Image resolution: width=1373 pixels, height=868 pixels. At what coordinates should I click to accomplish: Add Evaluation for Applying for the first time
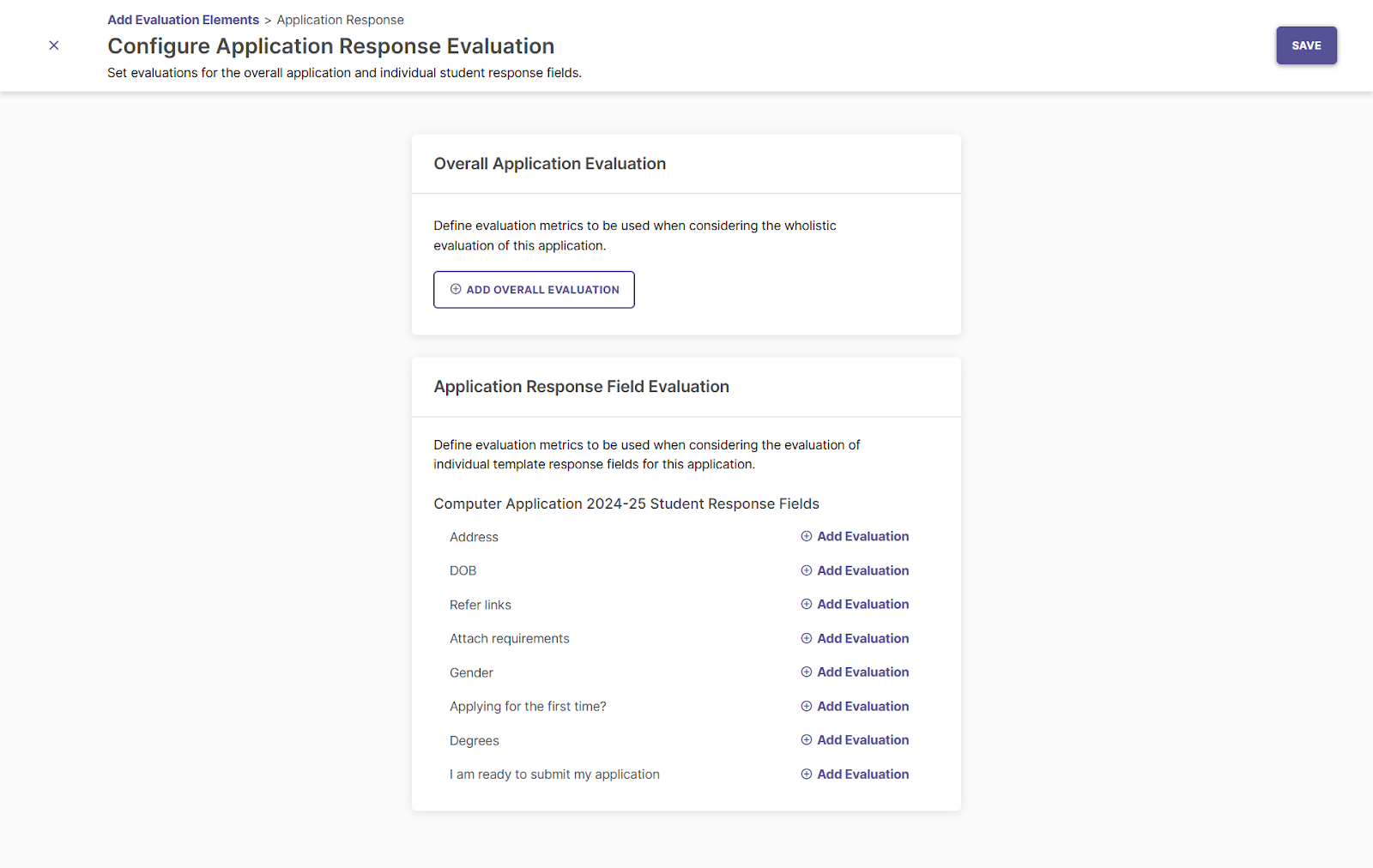pos(855,706)
